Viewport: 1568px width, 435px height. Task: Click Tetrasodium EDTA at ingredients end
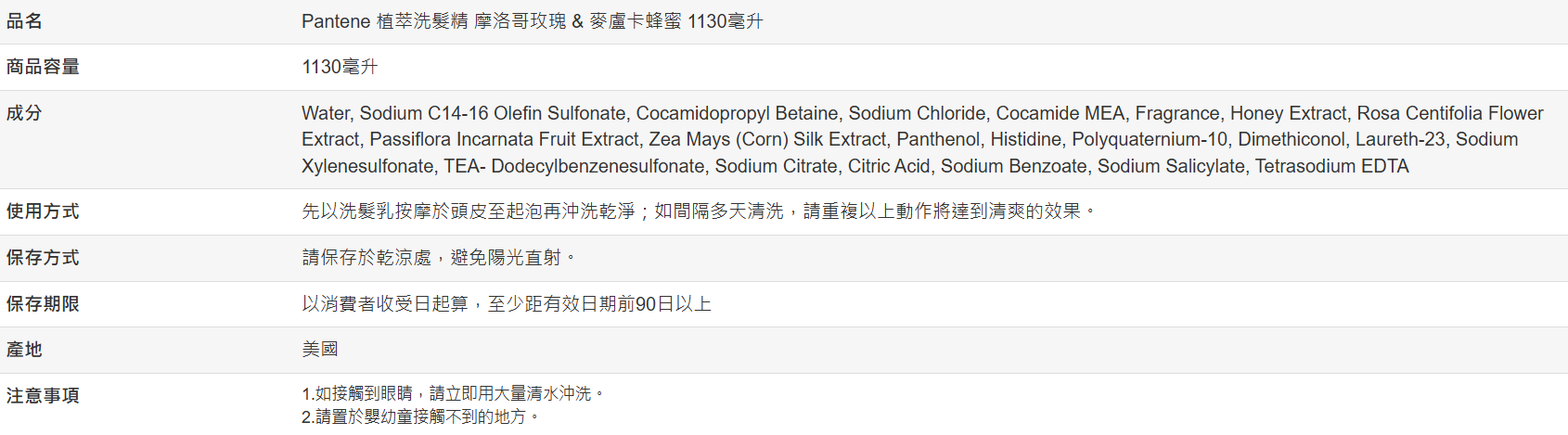pyautogui.click(x=1331, y=166)
